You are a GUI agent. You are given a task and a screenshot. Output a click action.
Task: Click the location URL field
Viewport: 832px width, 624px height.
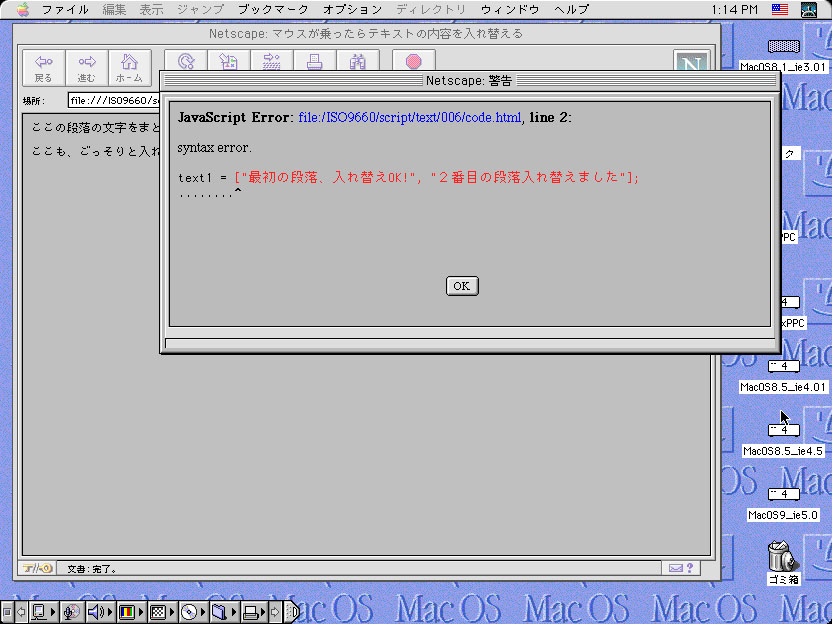tap(114, 100)
